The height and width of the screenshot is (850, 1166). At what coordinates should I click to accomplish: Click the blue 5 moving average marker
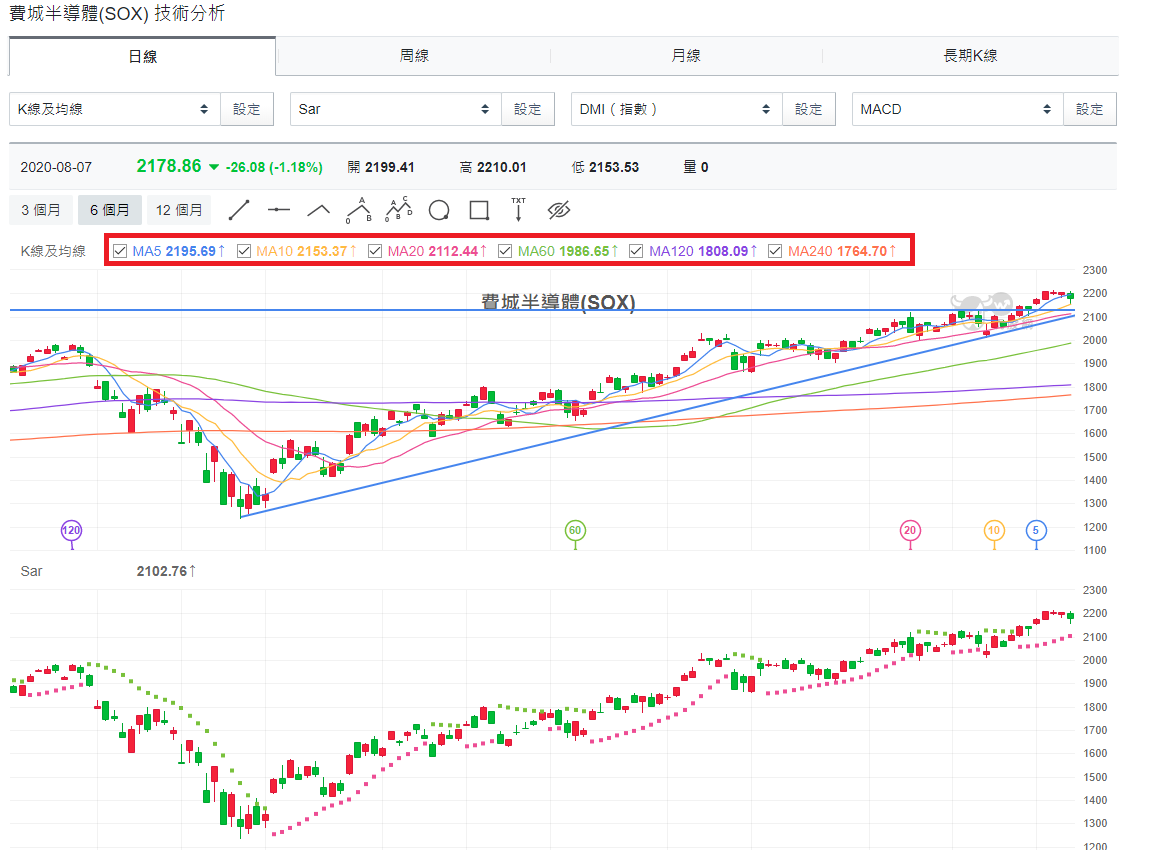pyautogui.click(x=1036, y=530)
